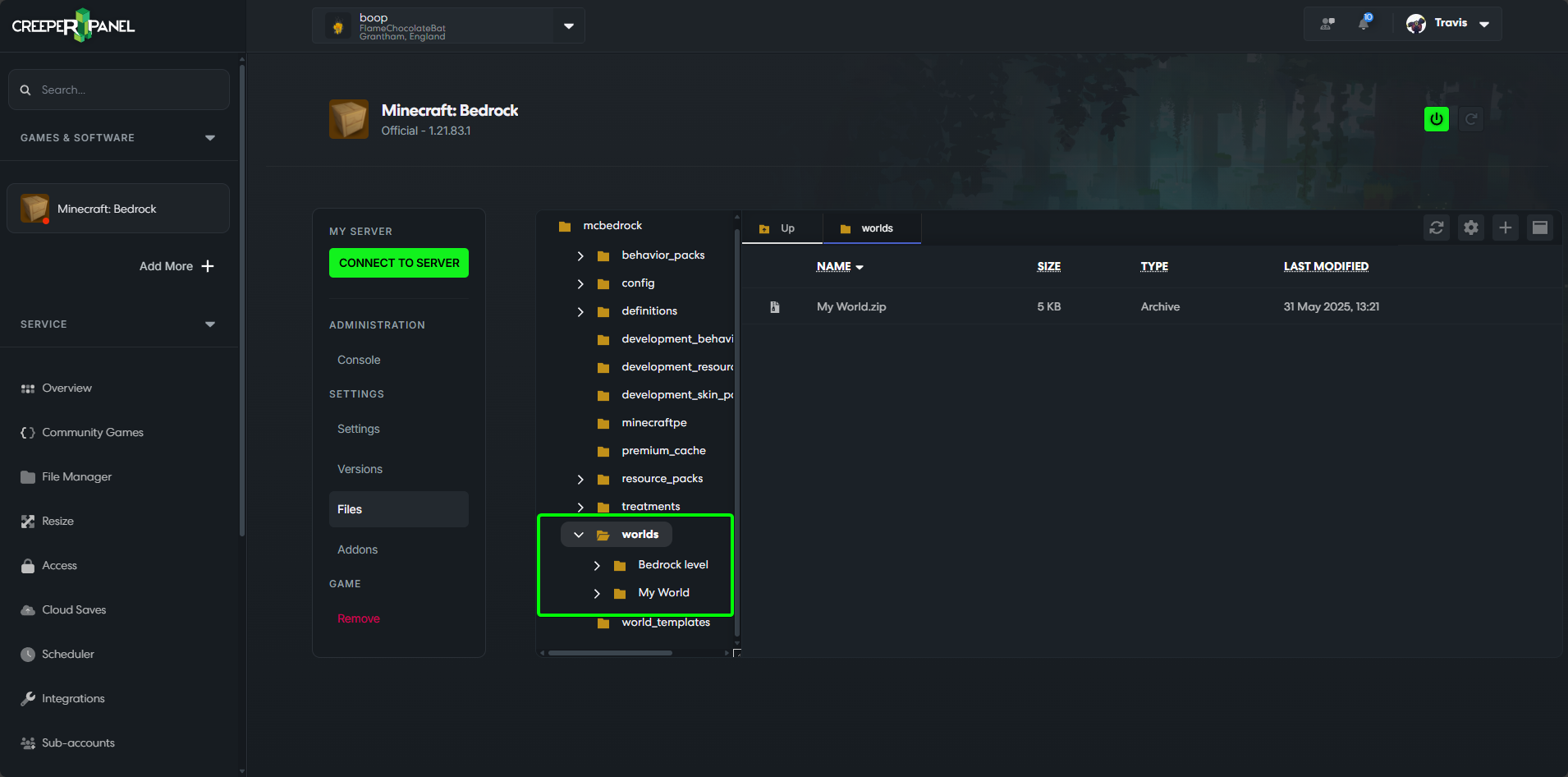This screenshot has height=777, width=1568.
Task: Open file manager settings via the gear icon
Action: [x=1470, y=228]
